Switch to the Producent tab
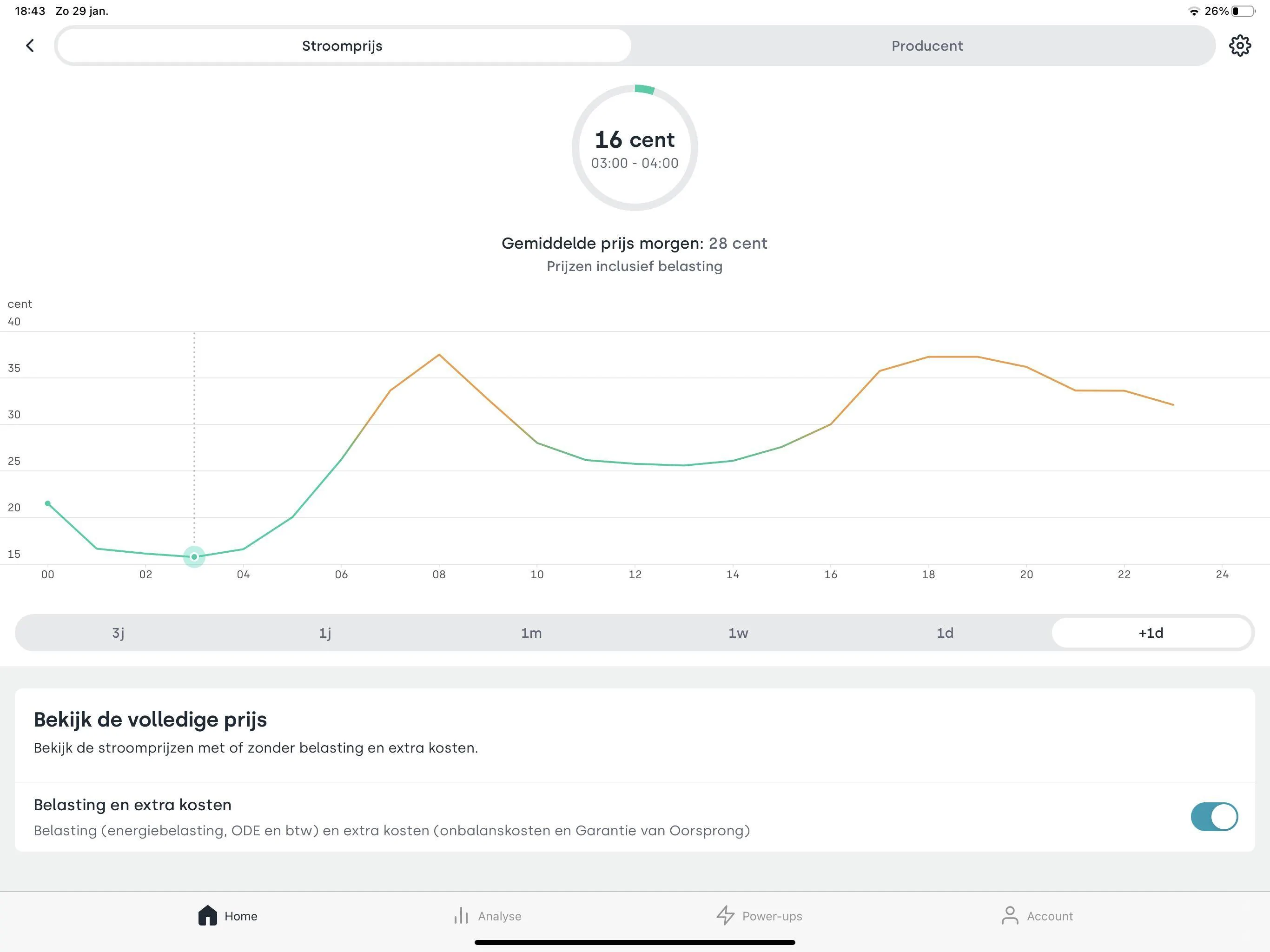 (x=926, y=46)
